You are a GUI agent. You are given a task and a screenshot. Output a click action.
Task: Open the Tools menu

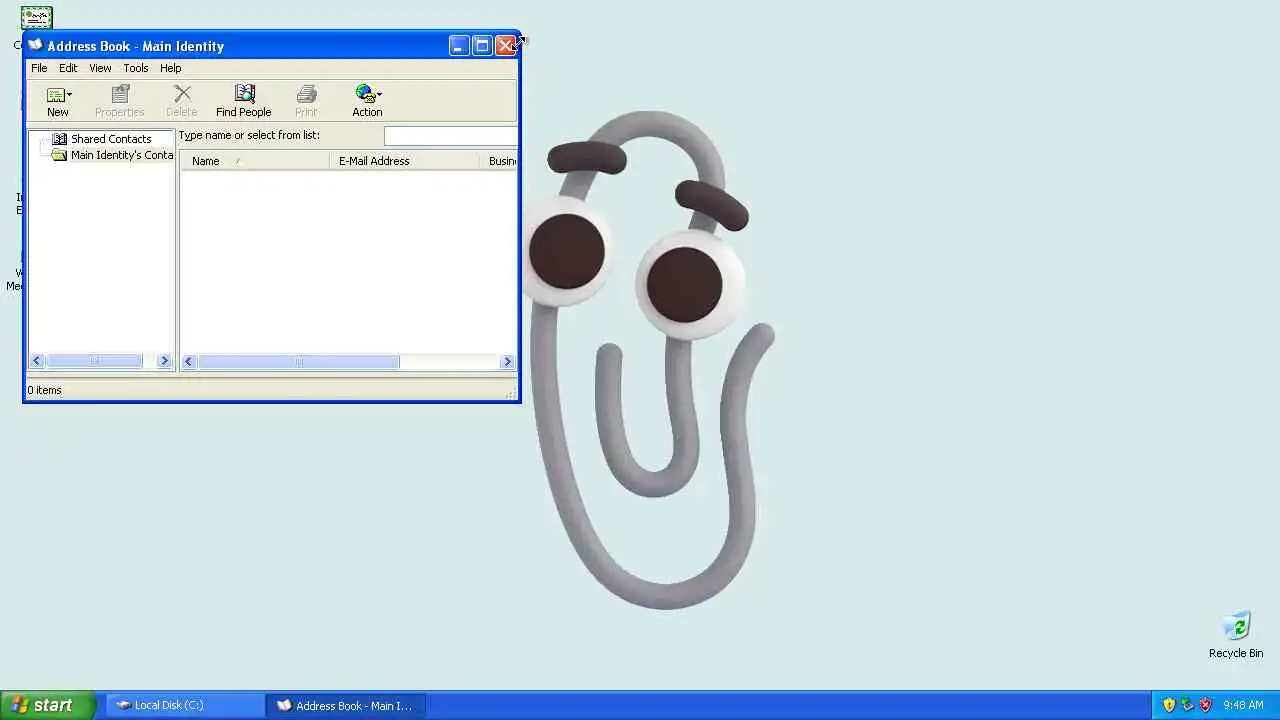[x=136, y=68]
